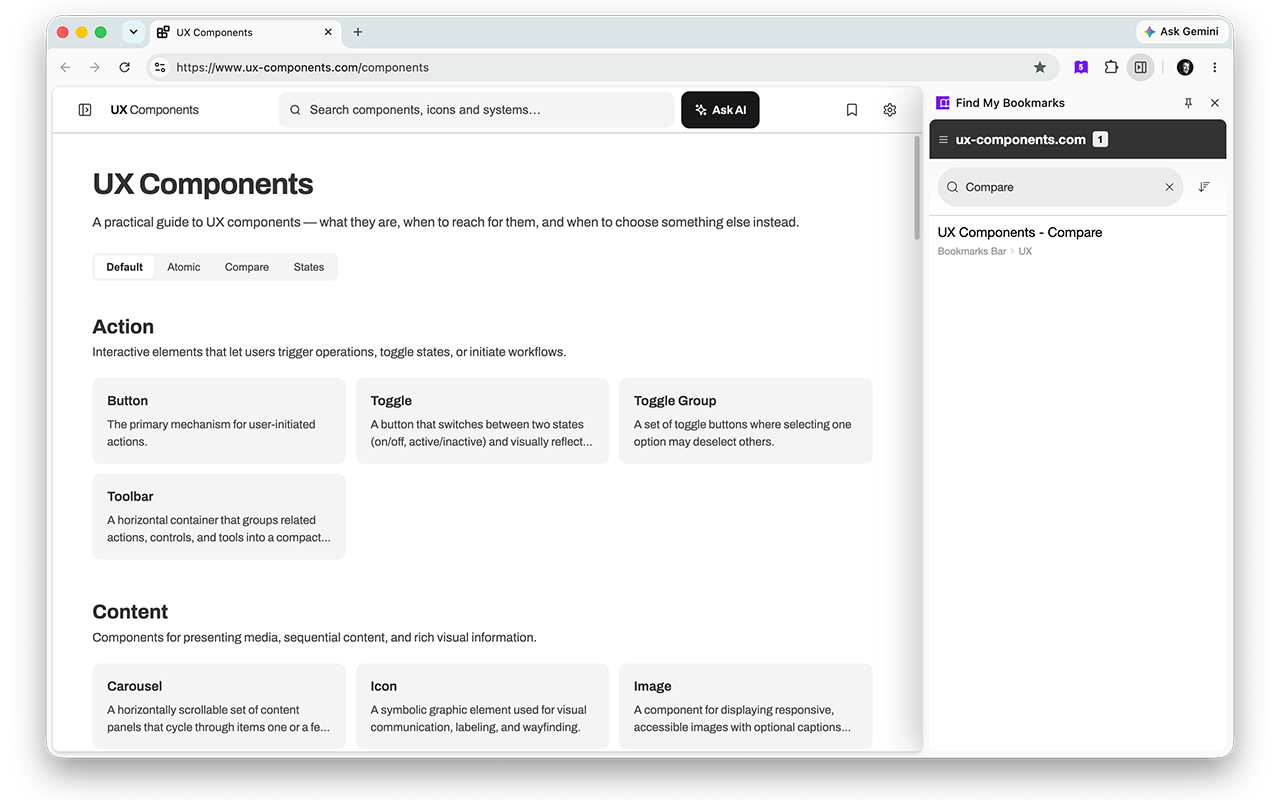Click the ux-components.com panel title
Image resolution: width=1280 pixels, height=800 pixels.
(x=1021, y=140)
